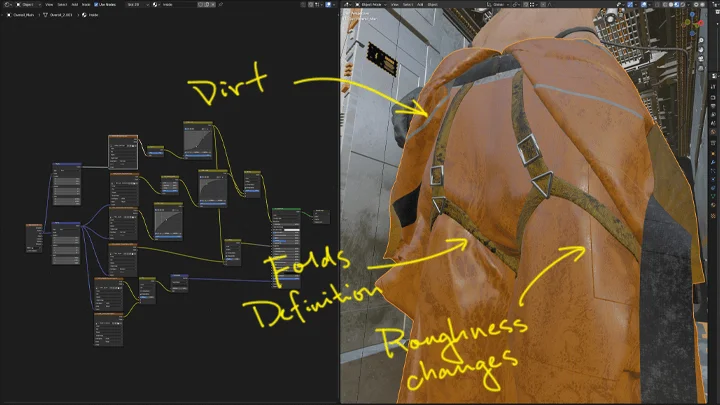Open the Global transform orientation dropdown
Viewport: 720px width, 405px height.
pyautogui.click(x=498, y=5)
